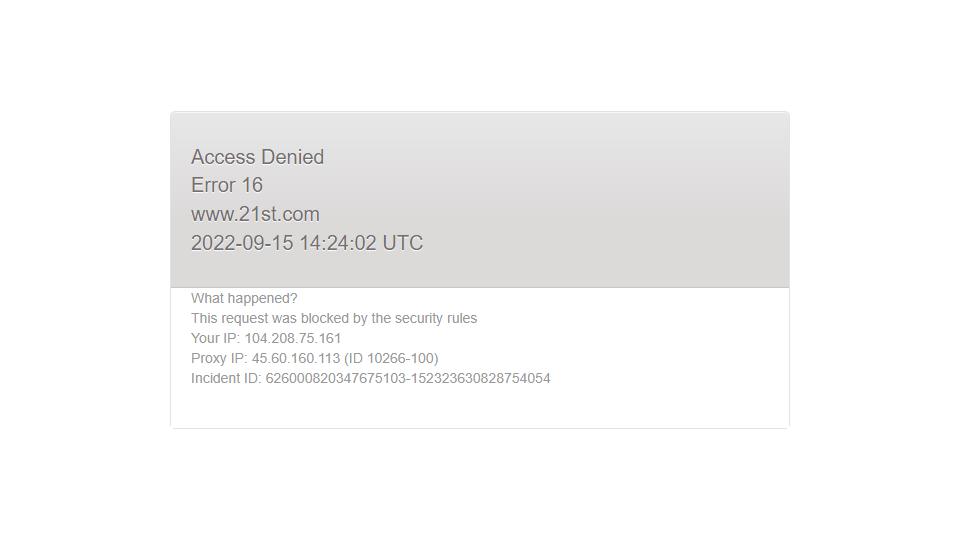The image size is (960, 540).
Task: Select the "Error 16" text line
Action: click(x=227, y=185)
